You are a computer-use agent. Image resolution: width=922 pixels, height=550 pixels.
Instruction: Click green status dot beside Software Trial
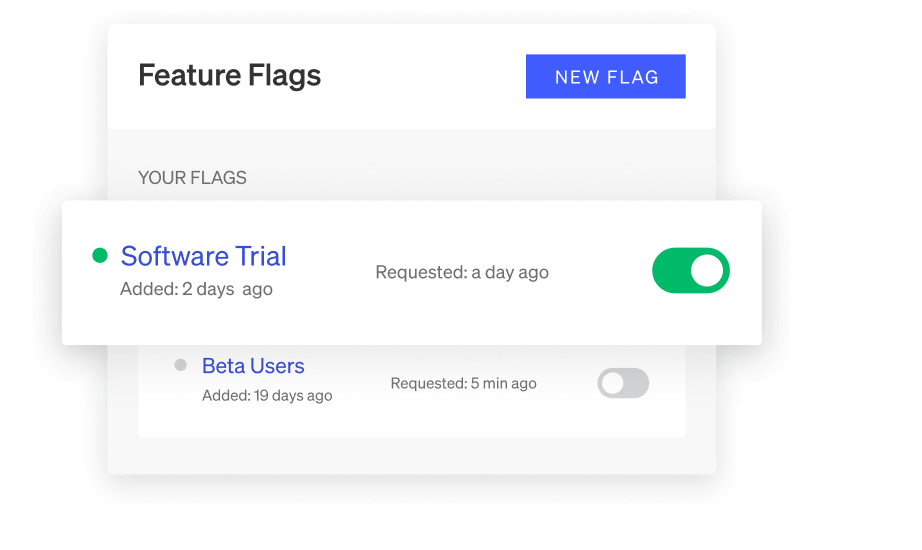point(99,256)
